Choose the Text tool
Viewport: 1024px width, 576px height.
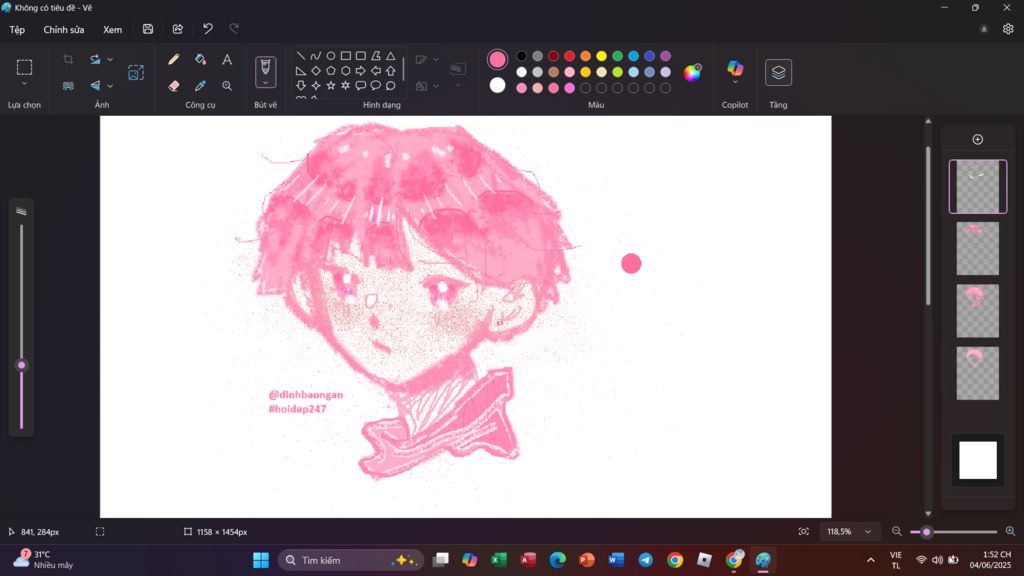coord(227,60)
